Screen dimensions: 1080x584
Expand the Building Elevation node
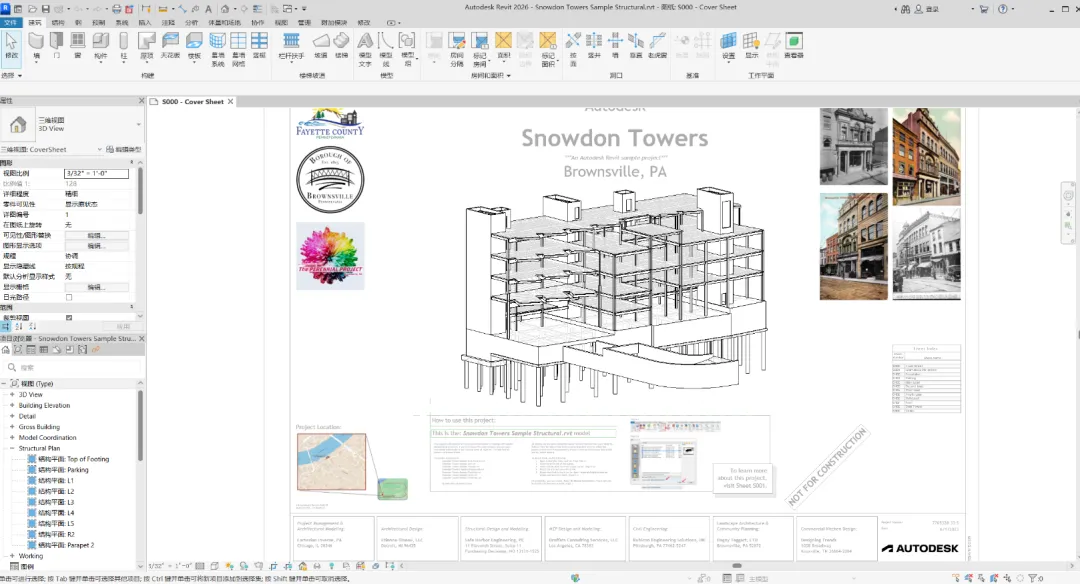coord(12,406)
